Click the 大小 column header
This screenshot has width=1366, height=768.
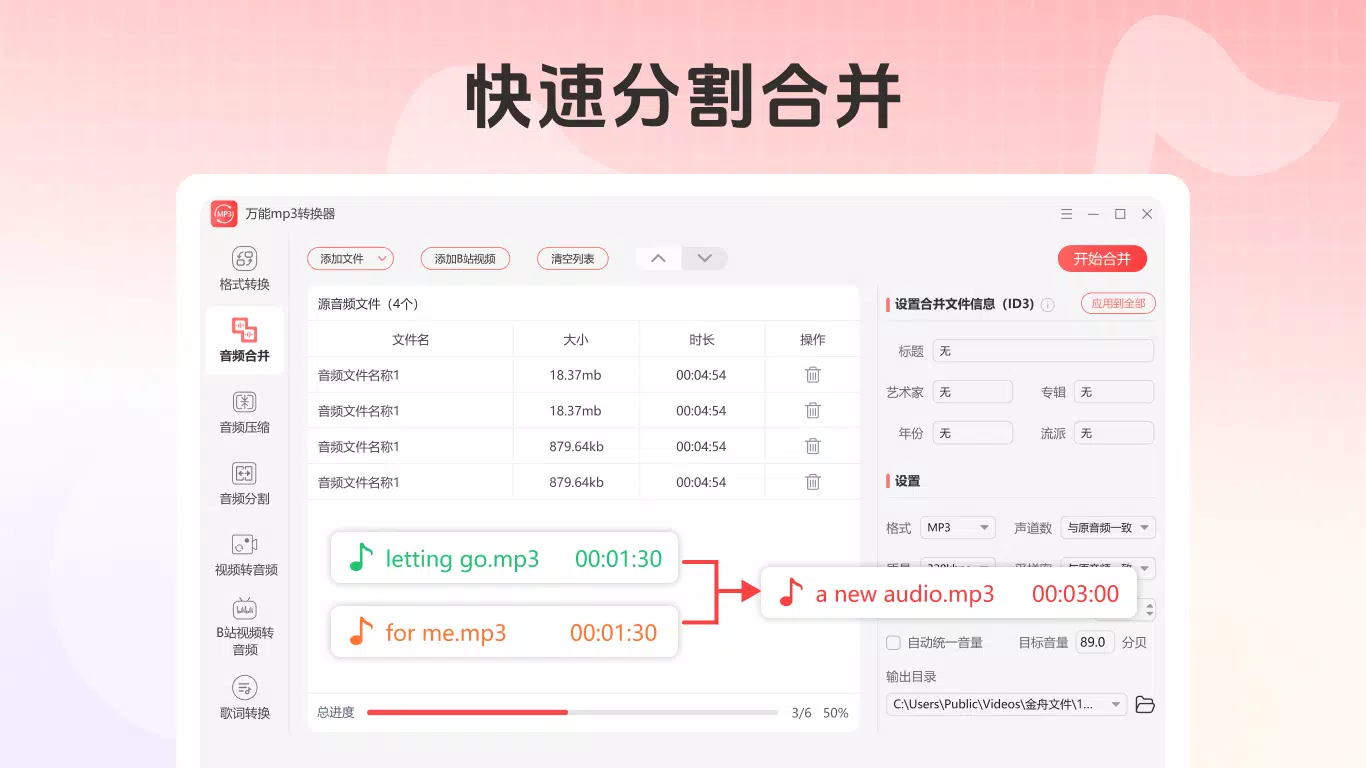[576, 340]
